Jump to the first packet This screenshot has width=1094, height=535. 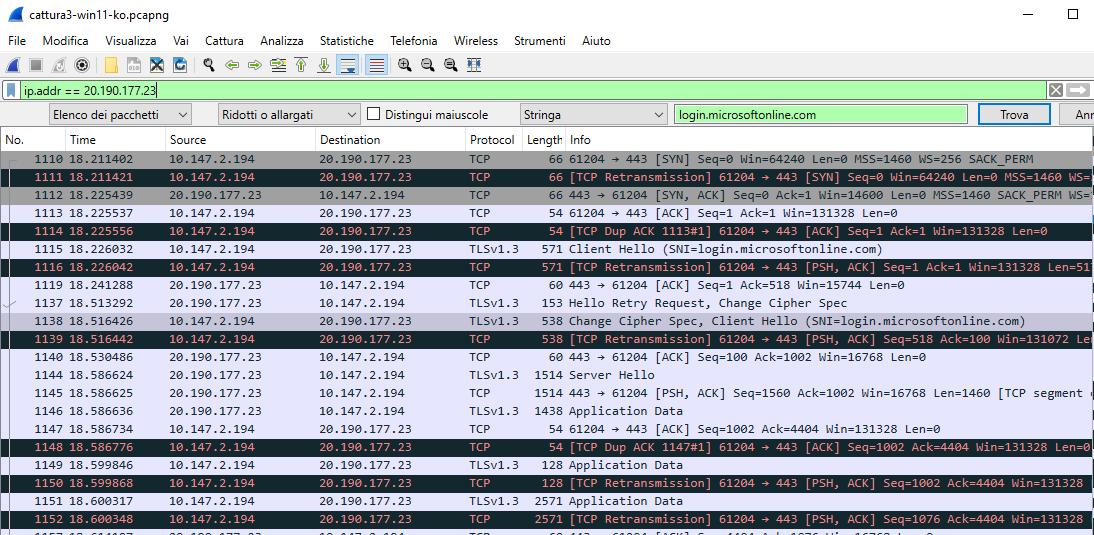click(301, 66)
